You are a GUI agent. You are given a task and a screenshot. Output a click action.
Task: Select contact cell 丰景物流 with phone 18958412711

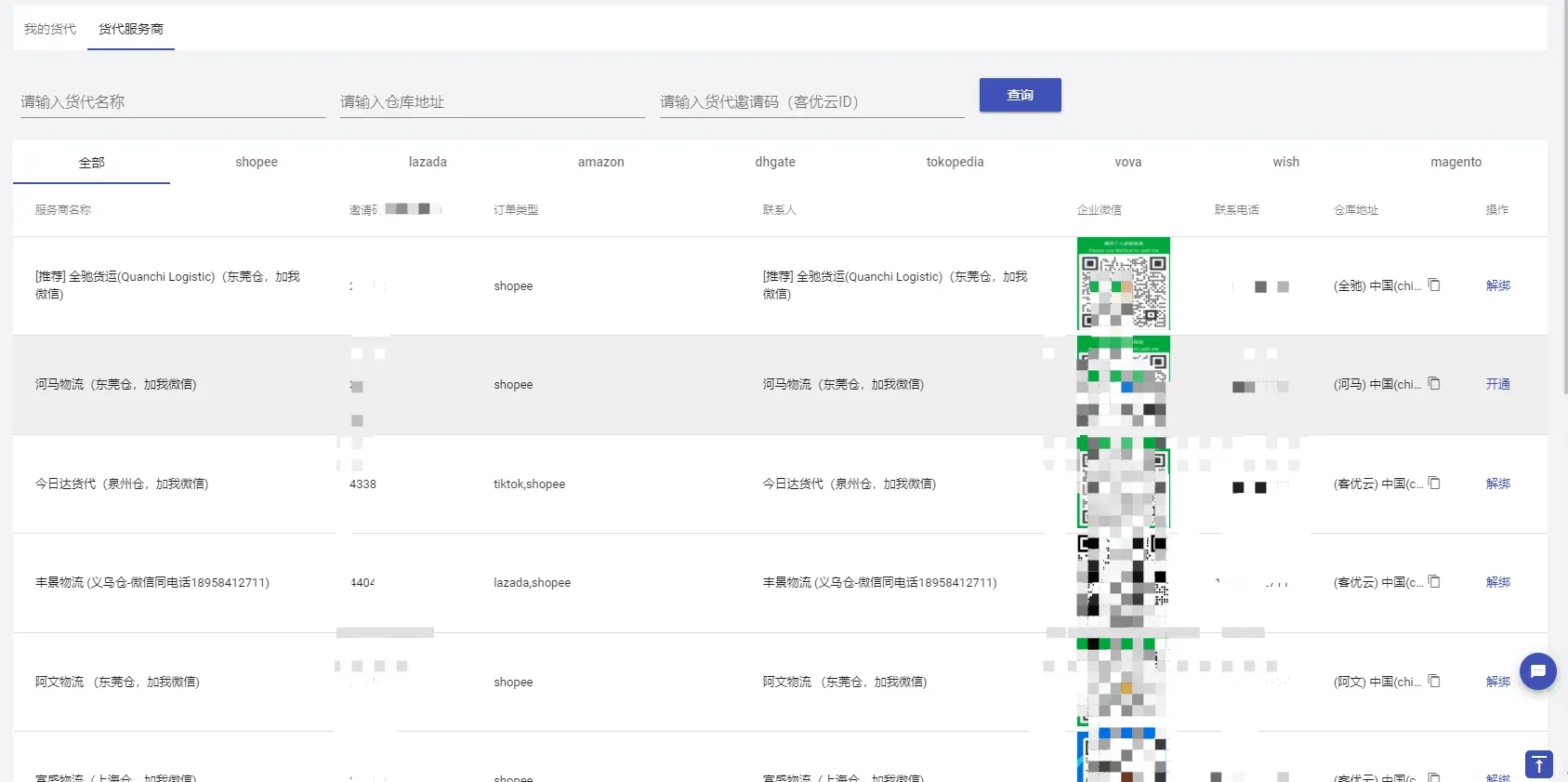(880, 582)
